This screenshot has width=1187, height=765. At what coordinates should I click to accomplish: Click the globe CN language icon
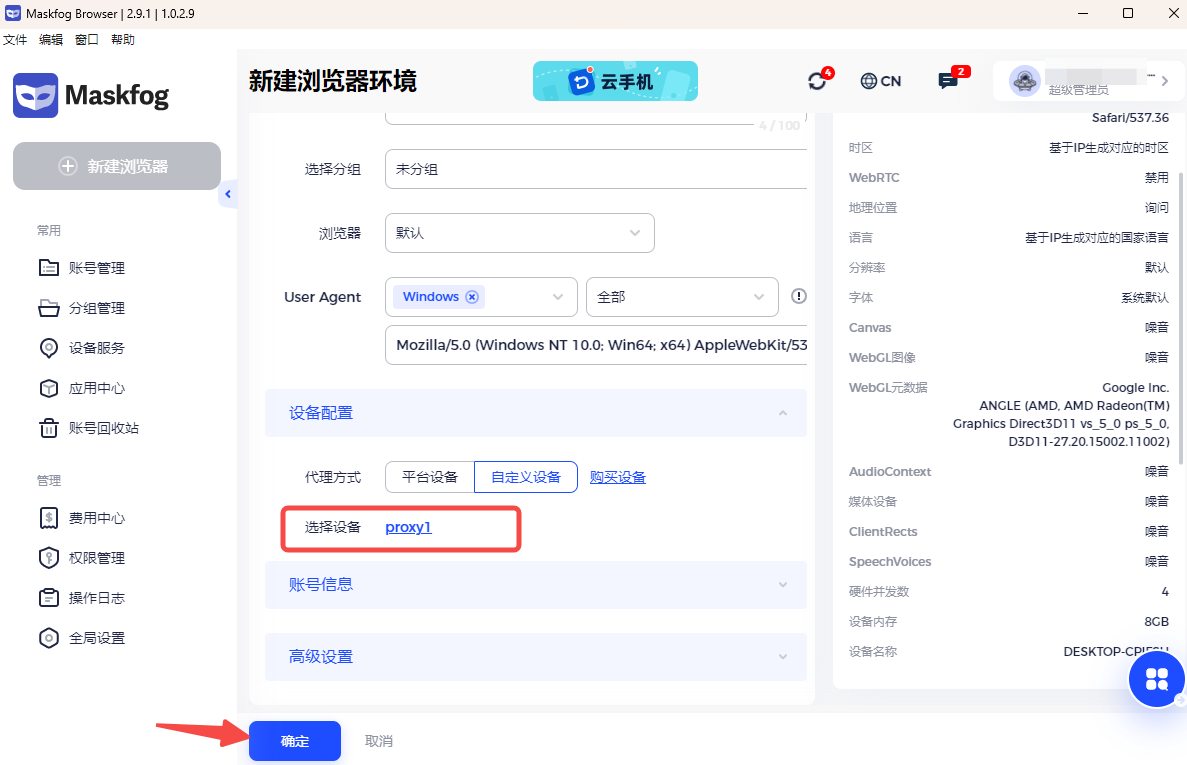click(x=869, y=81)
